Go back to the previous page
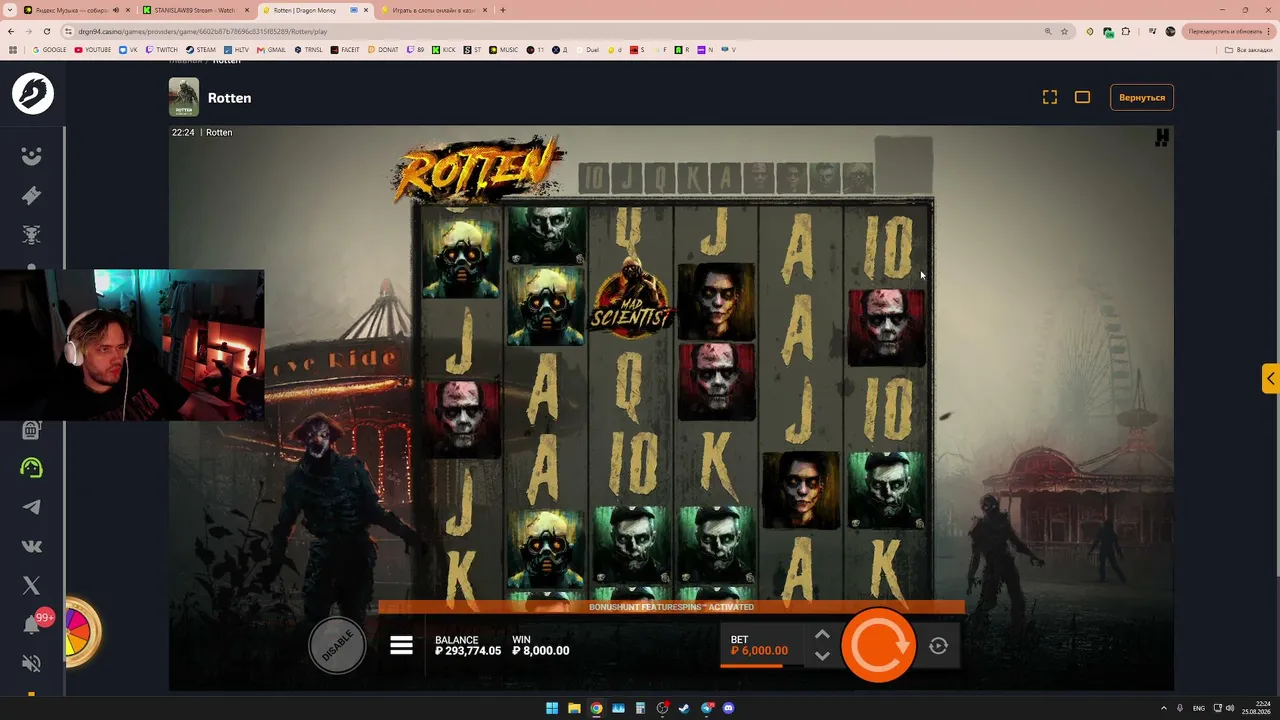Image resolution: width=1280 pixels, height=720 pixels. coord(11,31)
